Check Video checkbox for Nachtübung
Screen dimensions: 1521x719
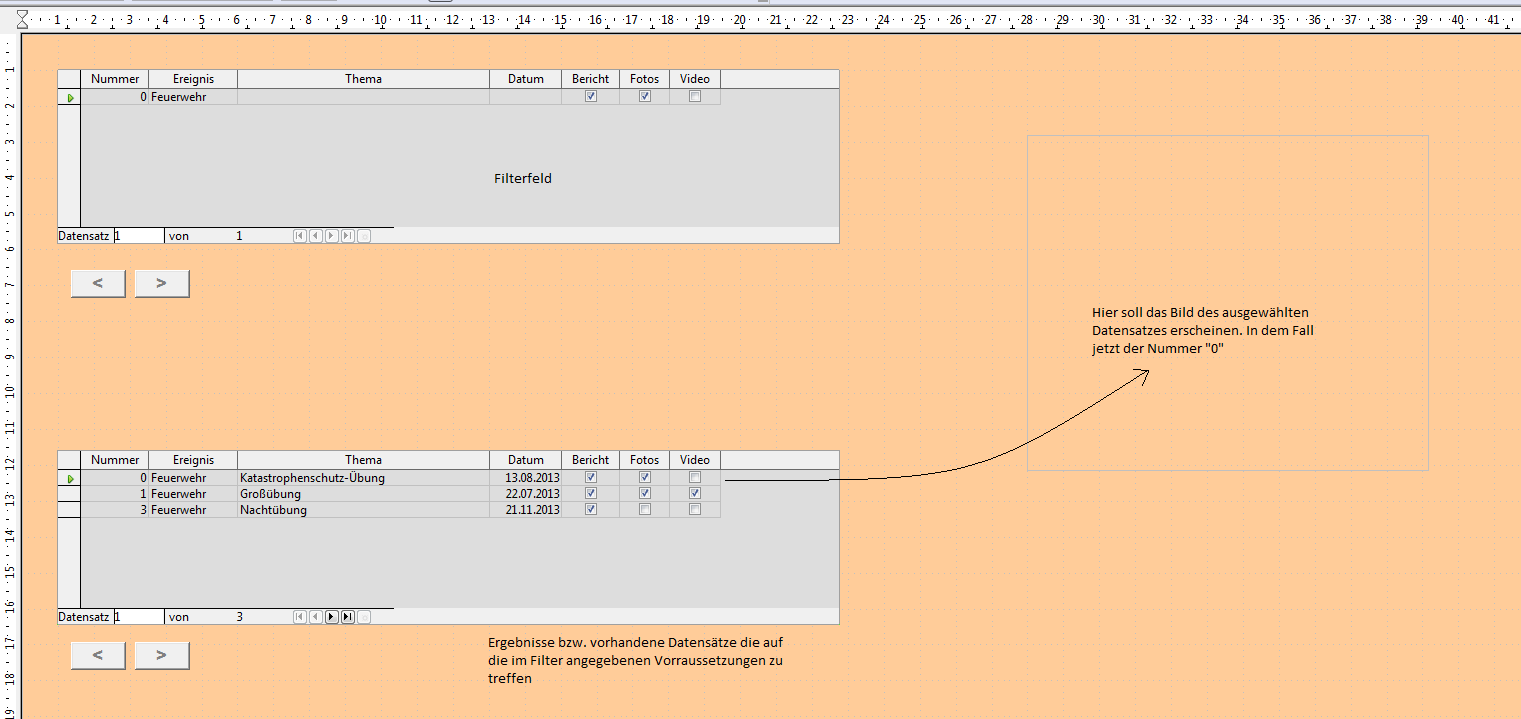tap(695, 510)
